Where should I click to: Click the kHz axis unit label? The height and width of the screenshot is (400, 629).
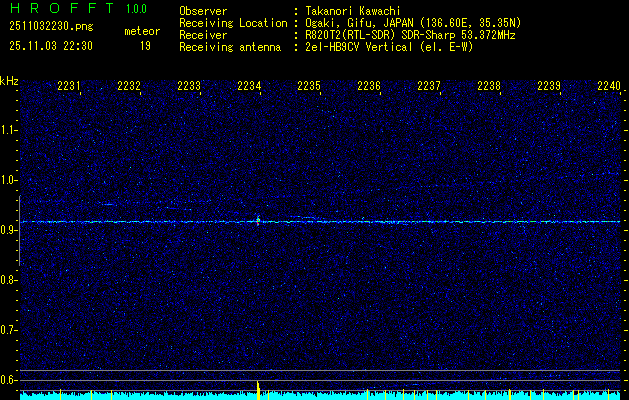point(9,81)
